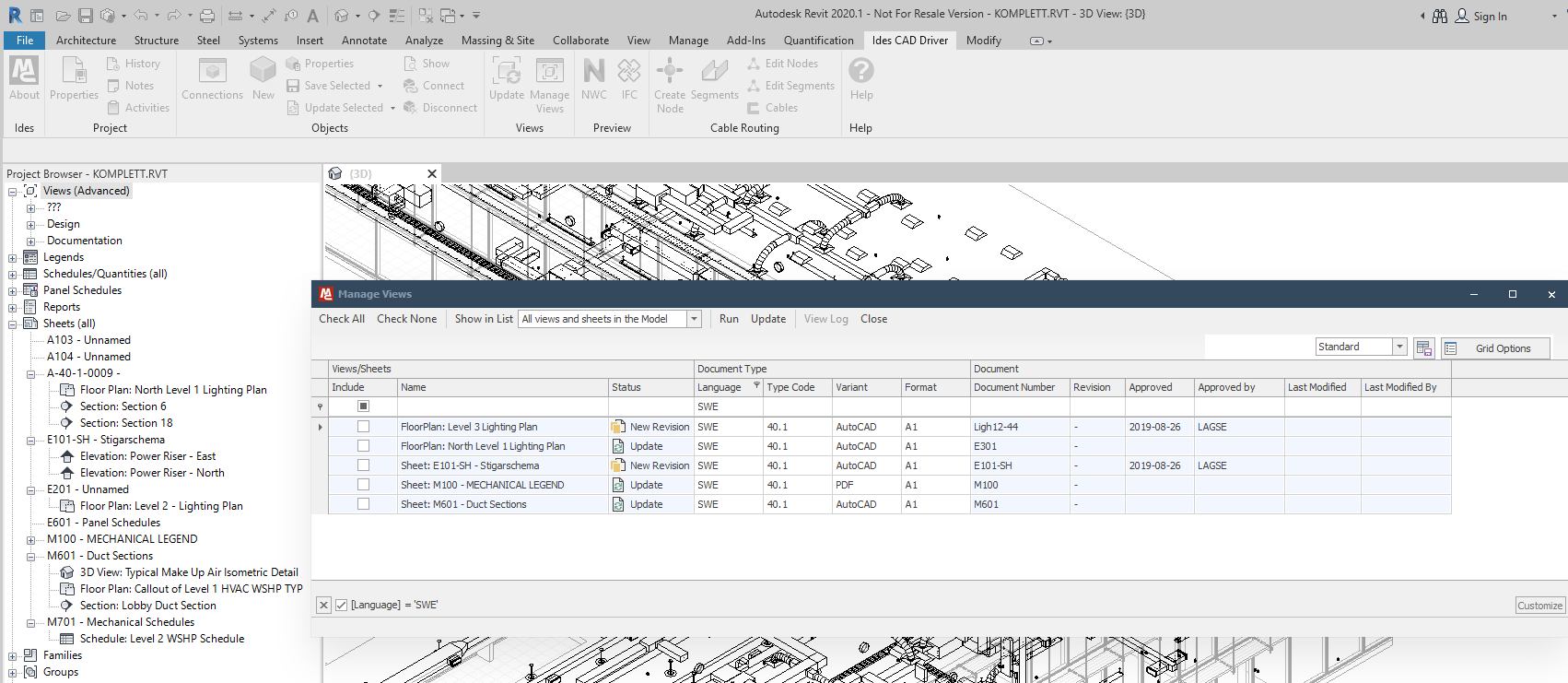Create a New object

[x=263, y=77]
